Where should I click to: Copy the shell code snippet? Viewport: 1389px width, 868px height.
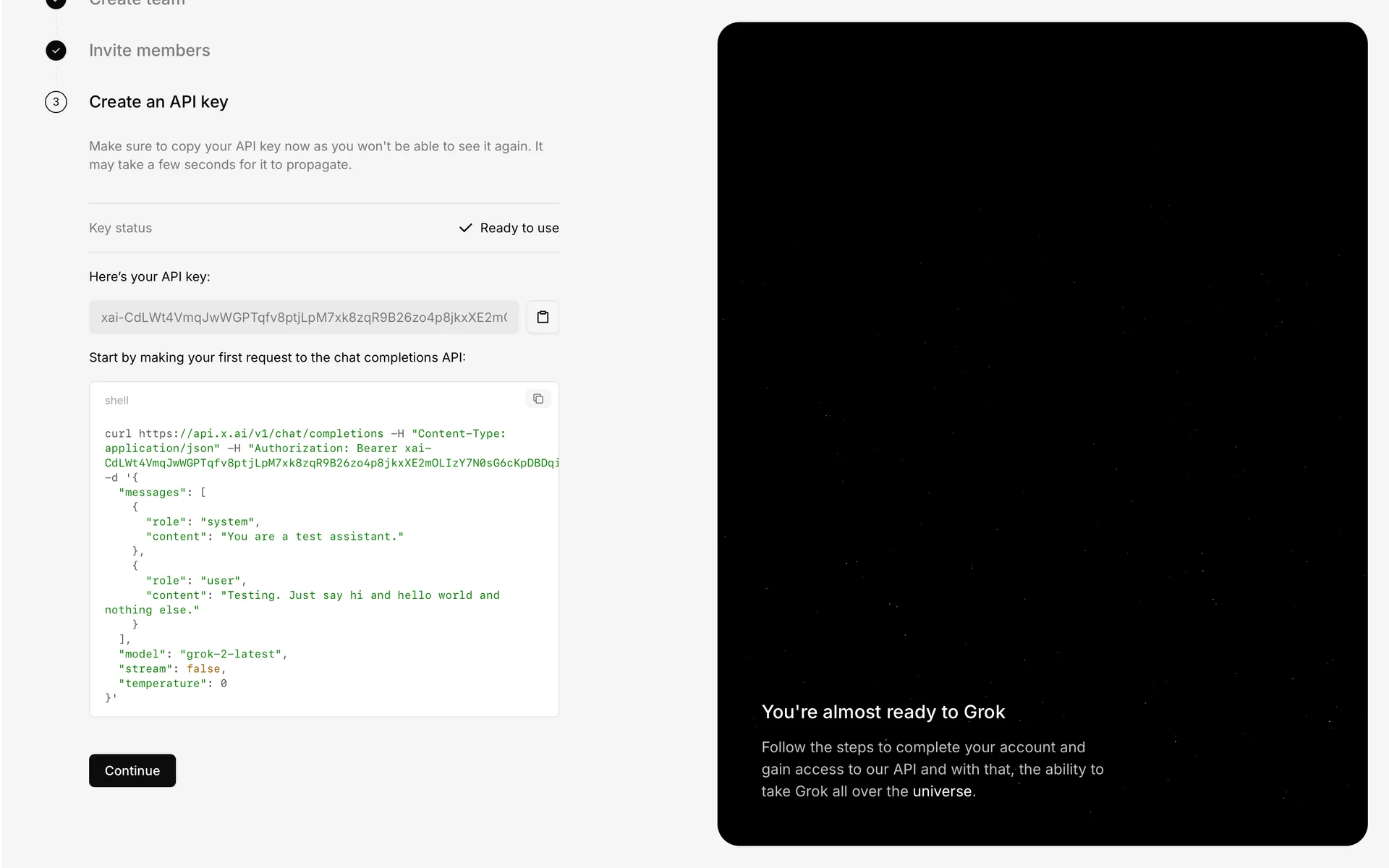[538, 399]
